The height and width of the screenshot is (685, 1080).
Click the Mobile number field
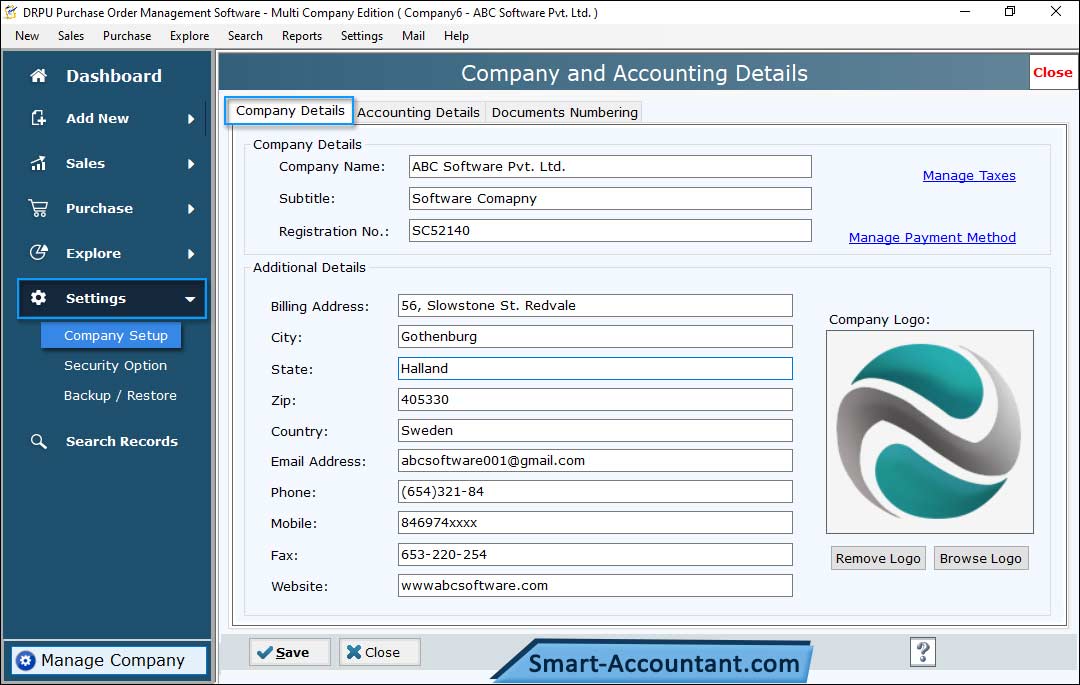[x=595, y=523]
